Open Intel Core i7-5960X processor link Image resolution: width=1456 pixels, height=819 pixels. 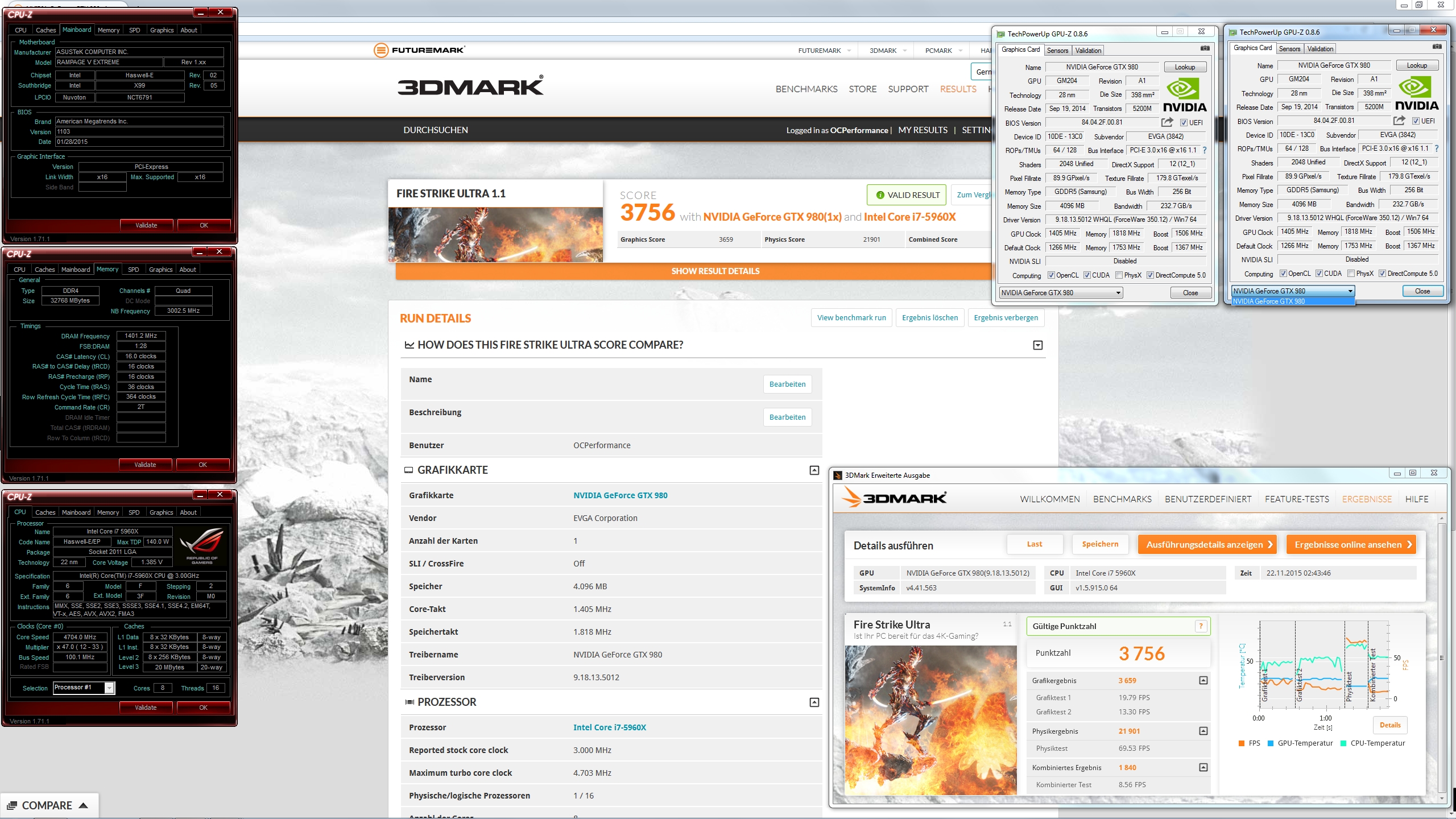pos(610,727)
